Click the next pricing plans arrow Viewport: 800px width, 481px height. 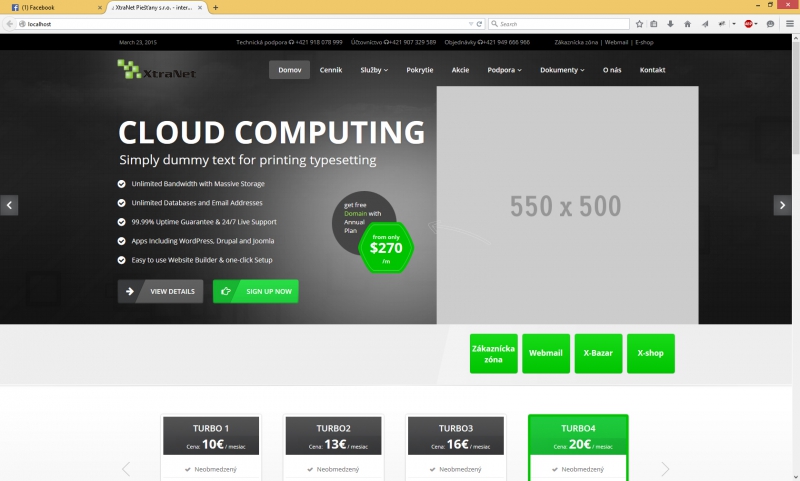[x=665, y=469]
